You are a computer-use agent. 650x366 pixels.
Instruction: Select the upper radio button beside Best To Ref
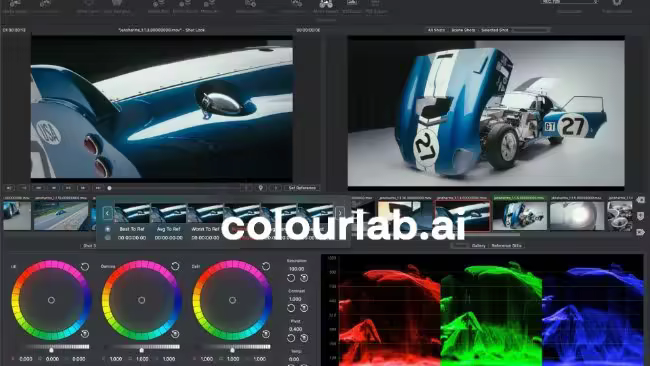(108, 229)
